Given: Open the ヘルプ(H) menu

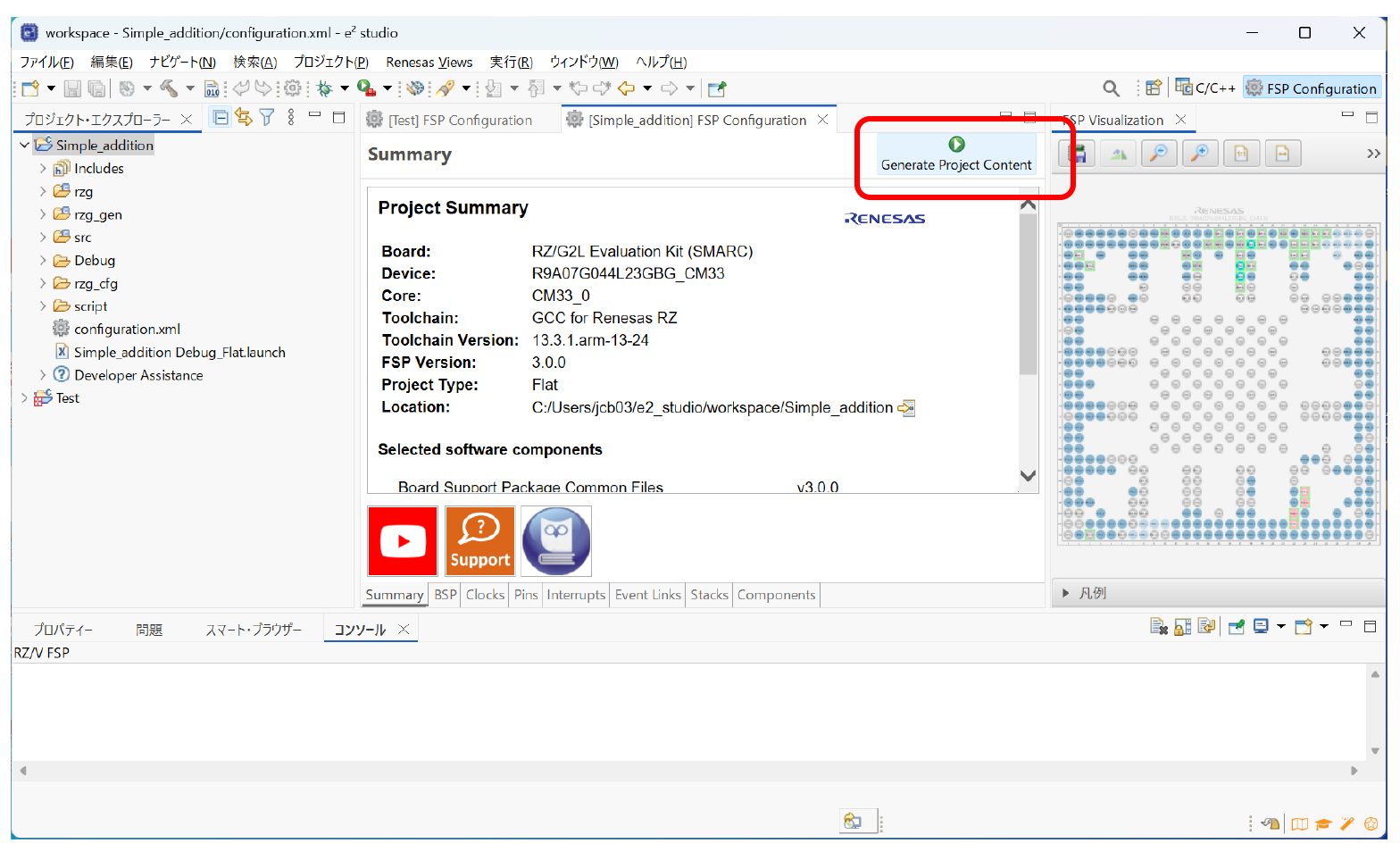Looking at the screenshot, I should tap(661, 62).
